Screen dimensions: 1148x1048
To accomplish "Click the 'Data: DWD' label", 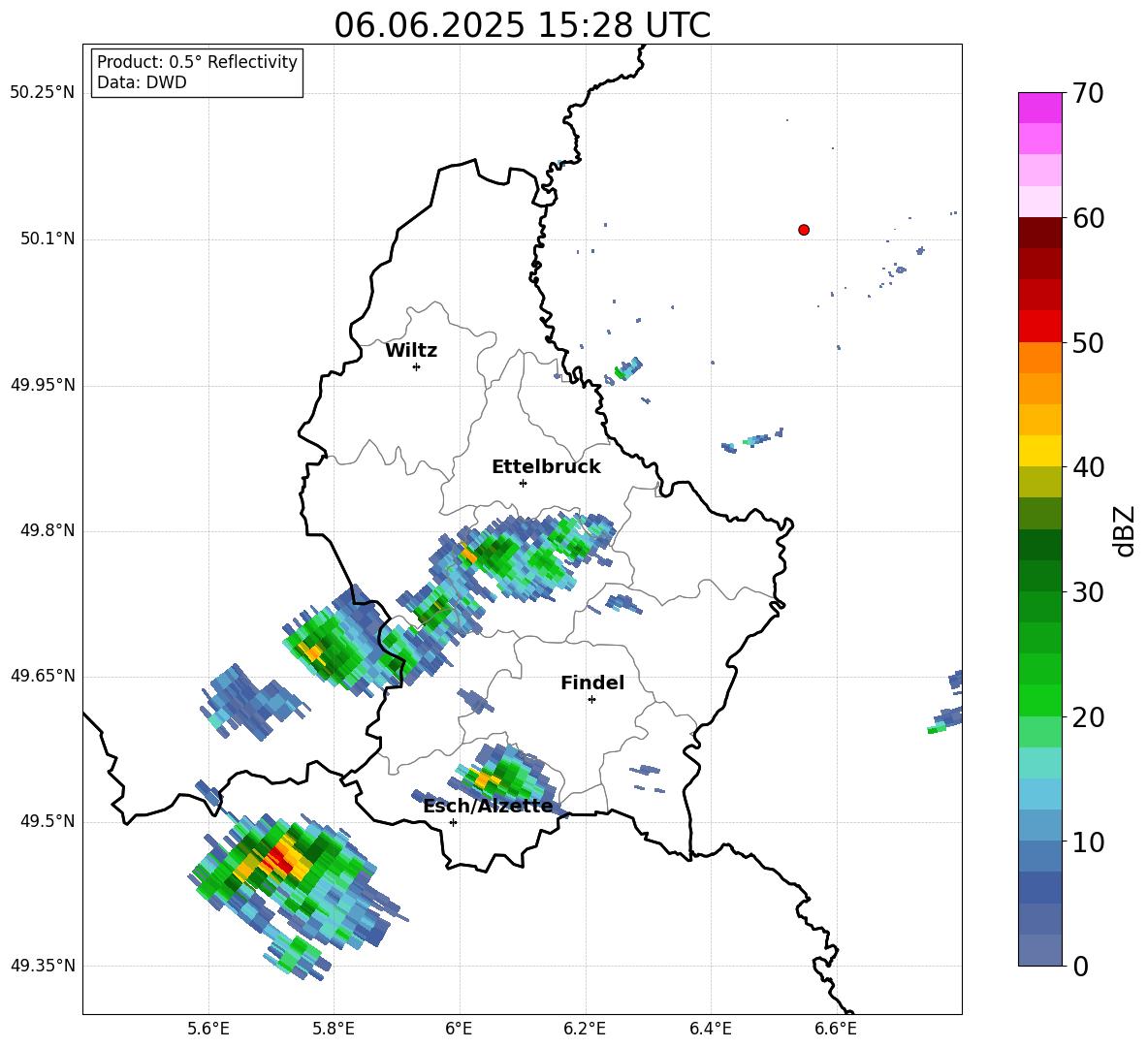I will point(142,82).
